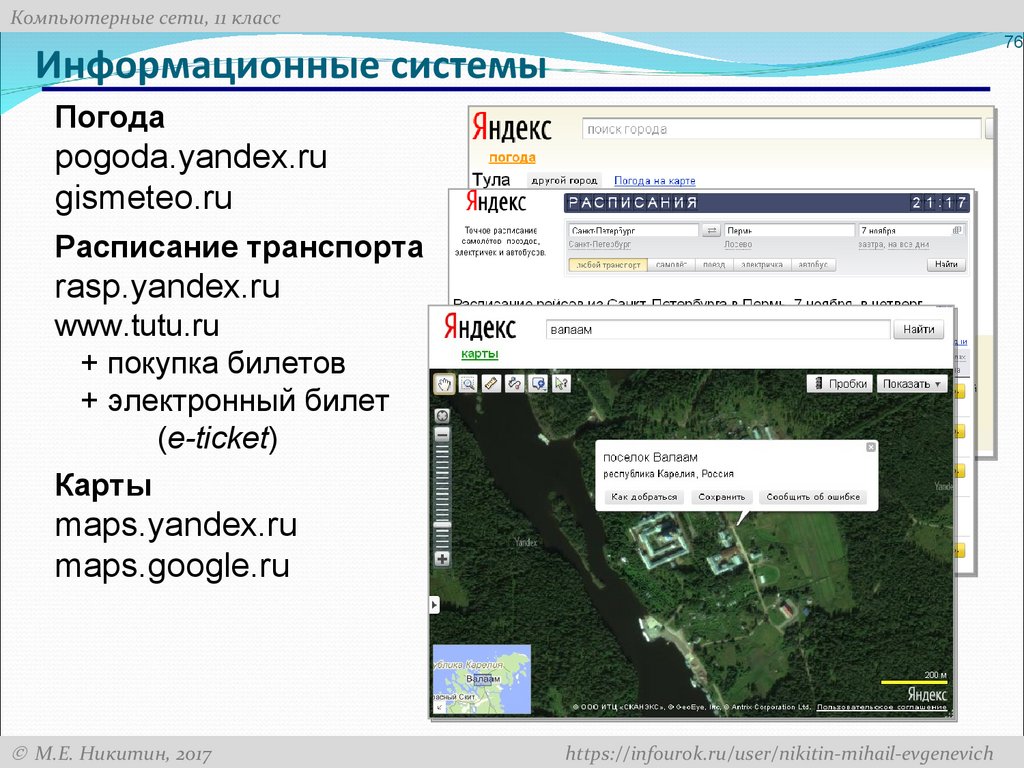Select the поезд transport tab
This screenshot has width=1024, height=768.
point(714,265)
